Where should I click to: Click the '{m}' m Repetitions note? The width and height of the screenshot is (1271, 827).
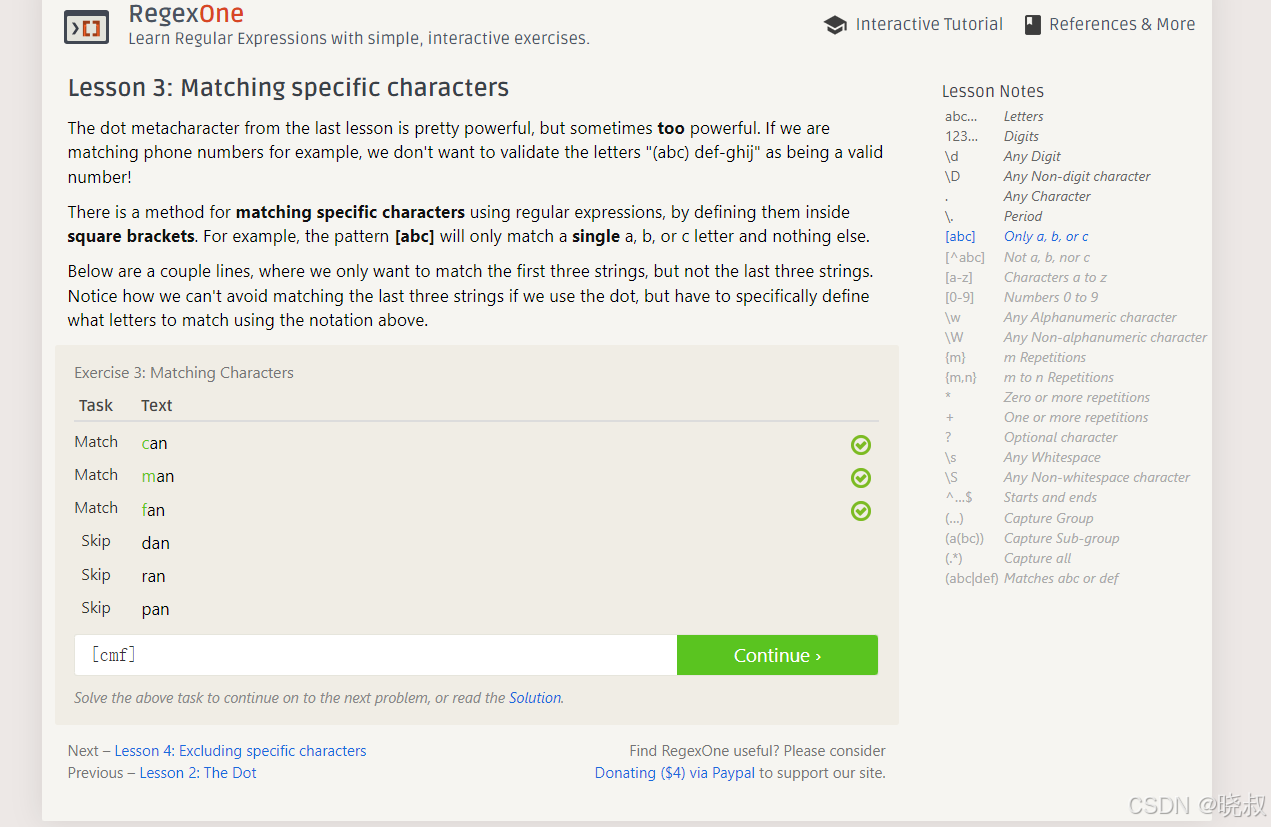coord(1015,357)
